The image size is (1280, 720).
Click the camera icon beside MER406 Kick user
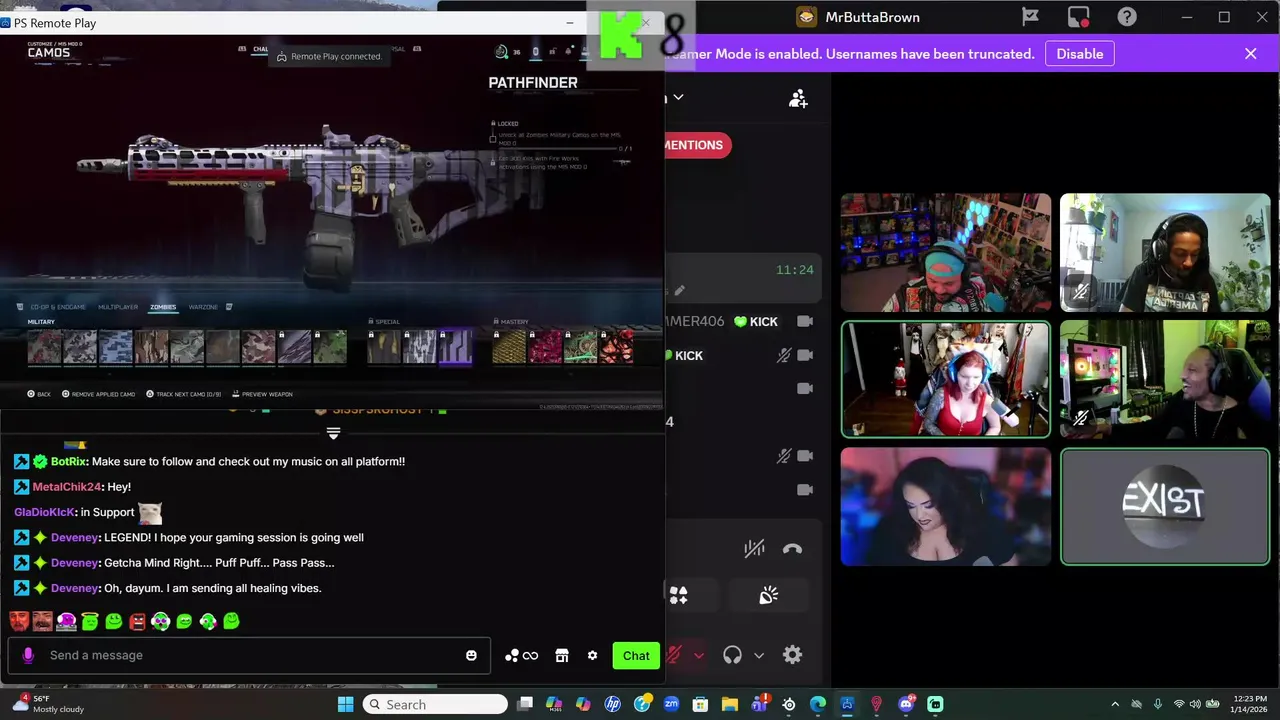coord(805,321)
